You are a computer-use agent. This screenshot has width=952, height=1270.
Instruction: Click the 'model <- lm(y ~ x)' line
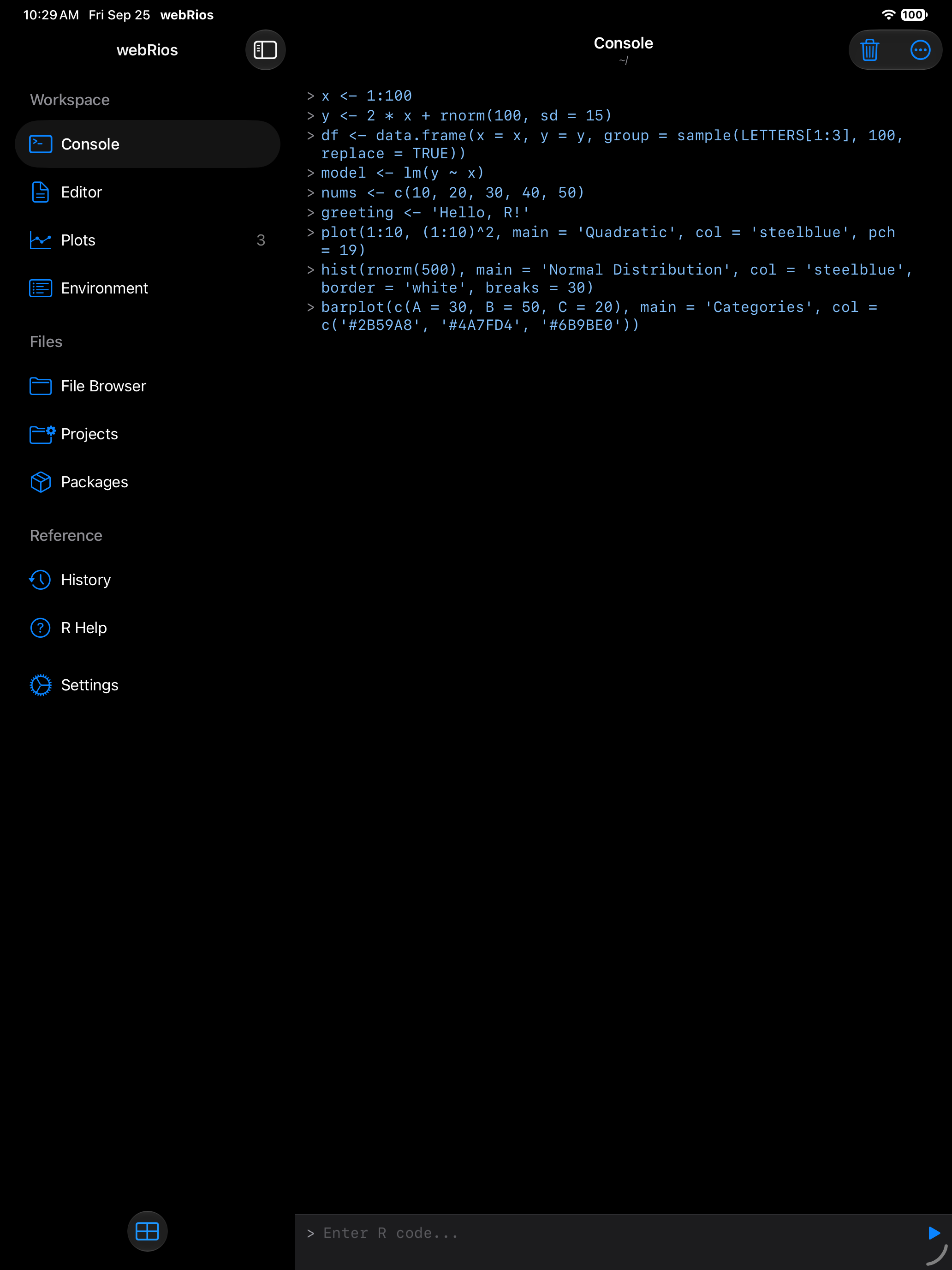402,173
